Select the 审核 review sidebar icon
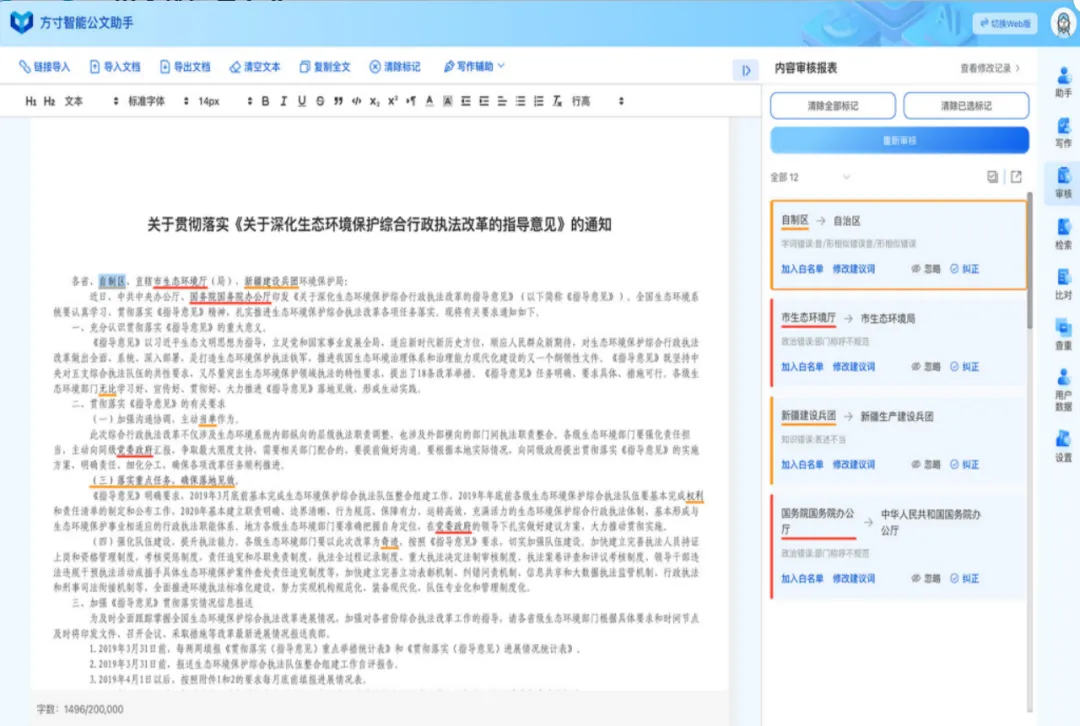This screenshot has height=726, width=1080. tap(1063, 183)
